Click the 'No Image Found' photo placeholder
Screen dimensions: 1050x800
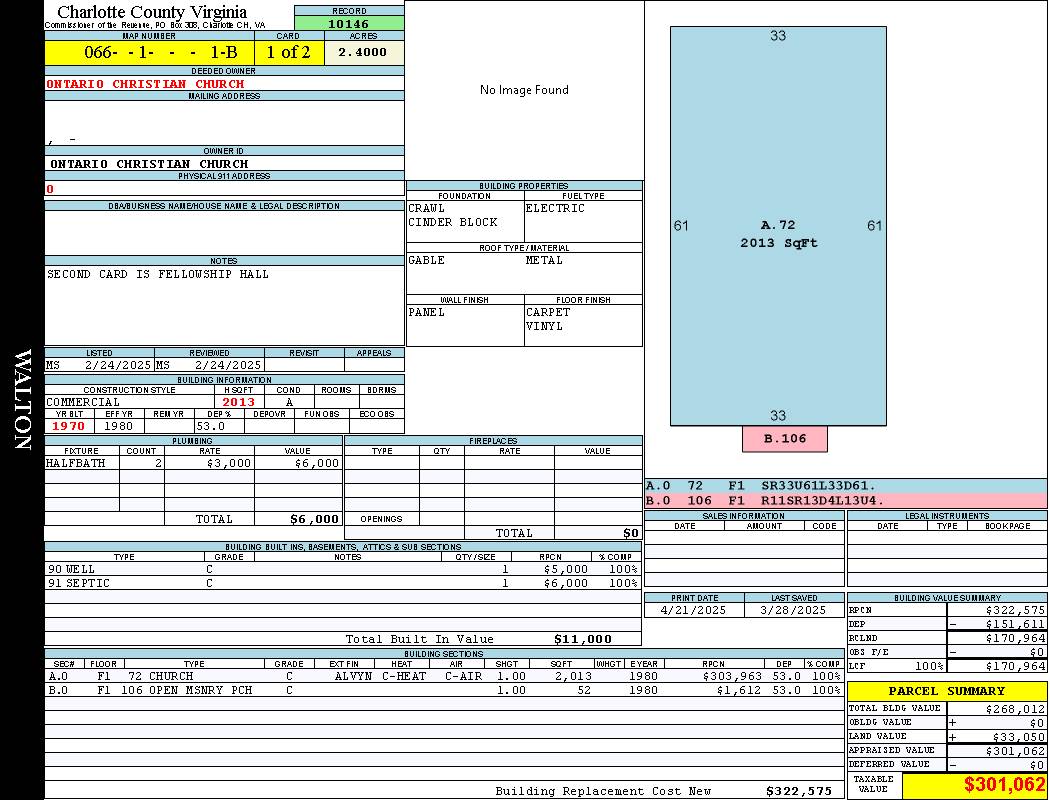coord(524,90)
